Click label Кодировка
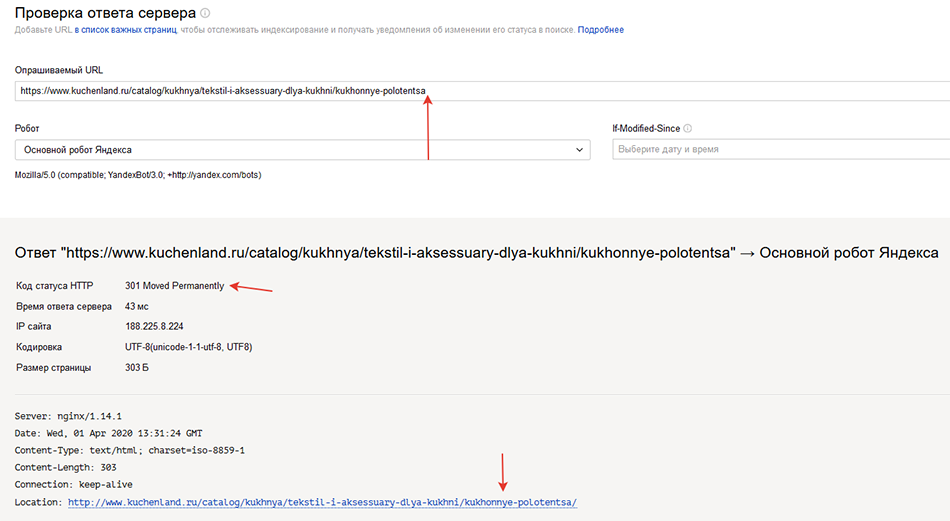 tap(39, 347)
